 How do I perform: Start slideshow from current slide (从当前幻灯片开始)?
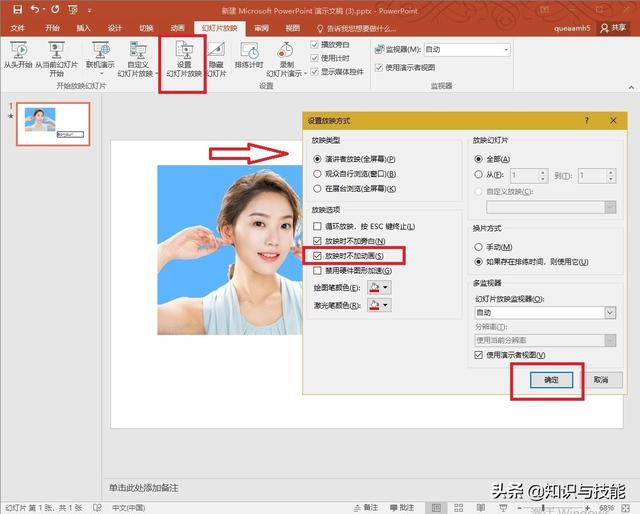tap(54, 50)
